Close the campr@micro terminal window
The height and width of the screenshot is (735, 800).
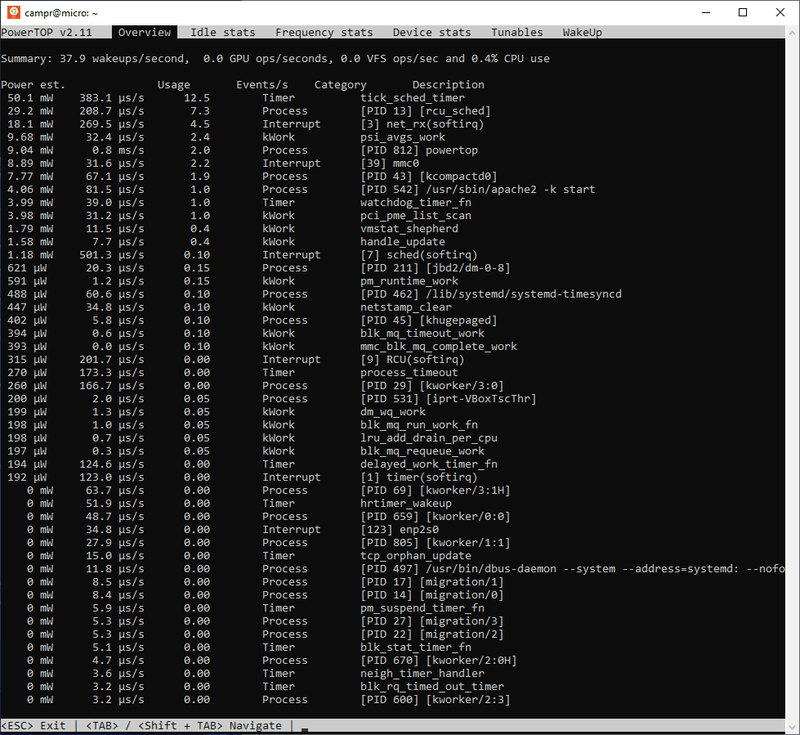pyautogui.click(x=780, y=12)
